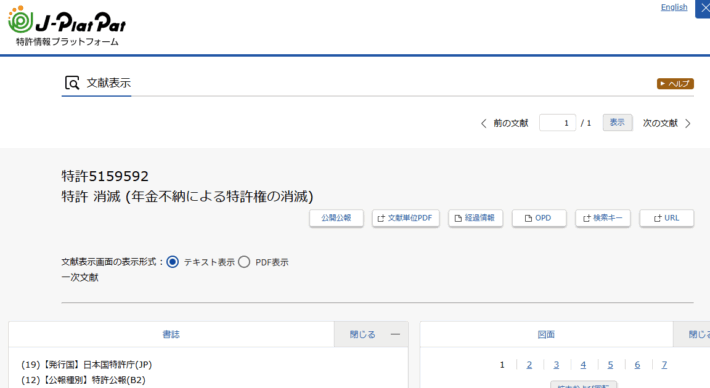Open the URL button

coord(667,218)
